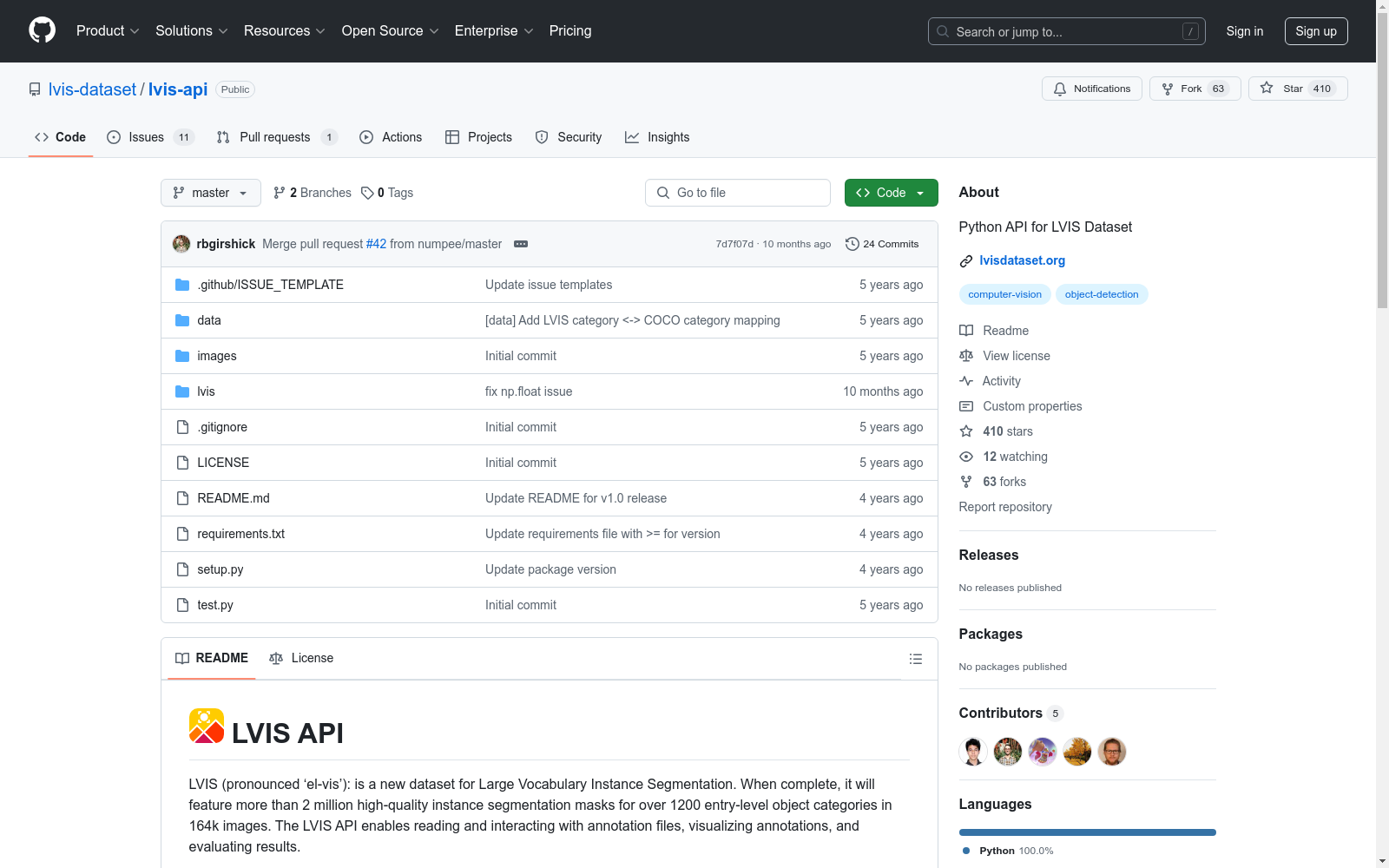Screen dimensions: 1389x868
Task: Open the green Code dropdown
Action: (x=892, y=193)
